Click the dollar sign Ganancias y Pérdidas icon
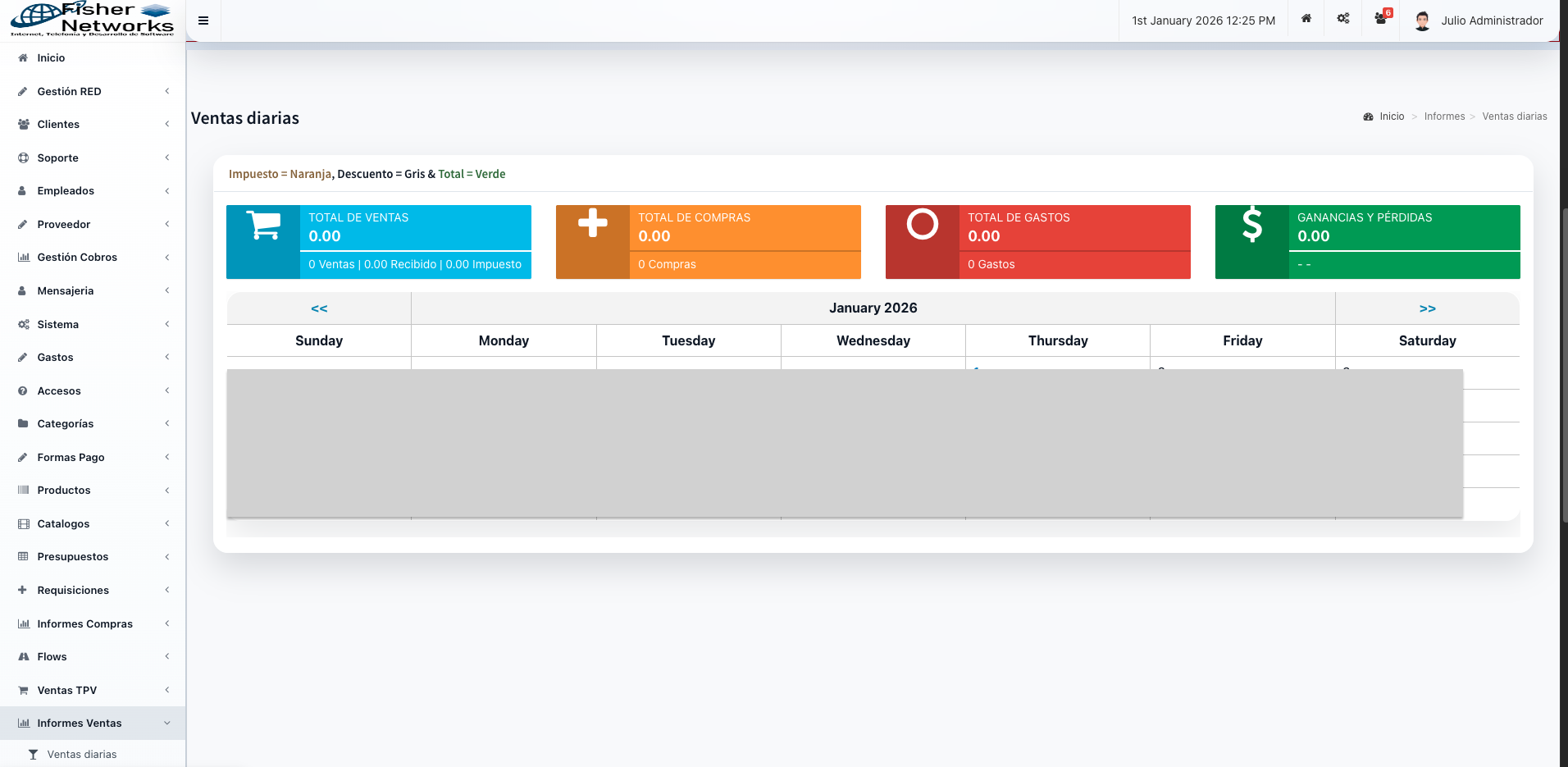Image resolution: width=1568 pixels, height=767 pixels. coord(1251,225)
